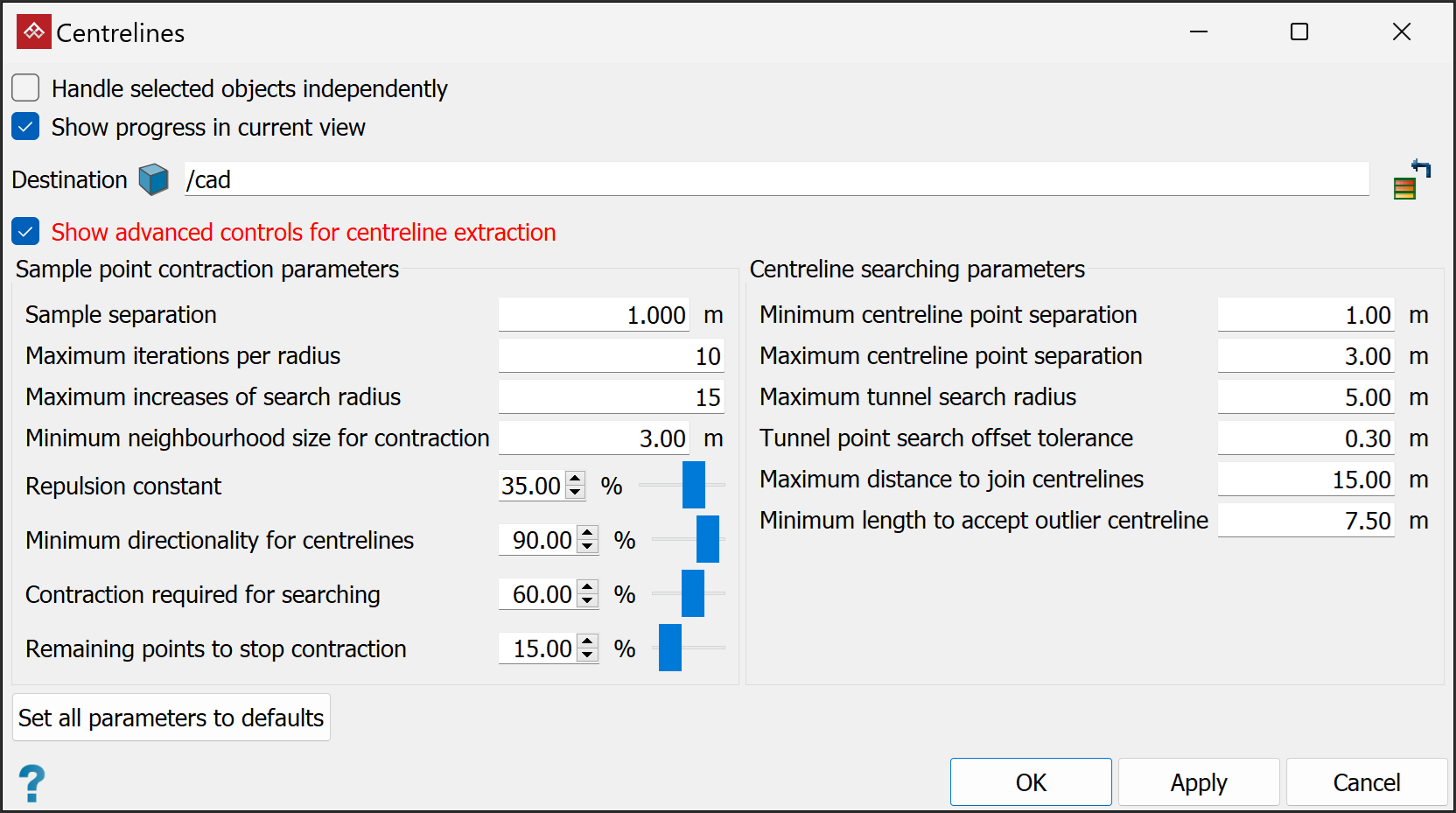This screenshot has width=1456, height=813.
Task: Click the OK button
Action: pos(1031,782)
